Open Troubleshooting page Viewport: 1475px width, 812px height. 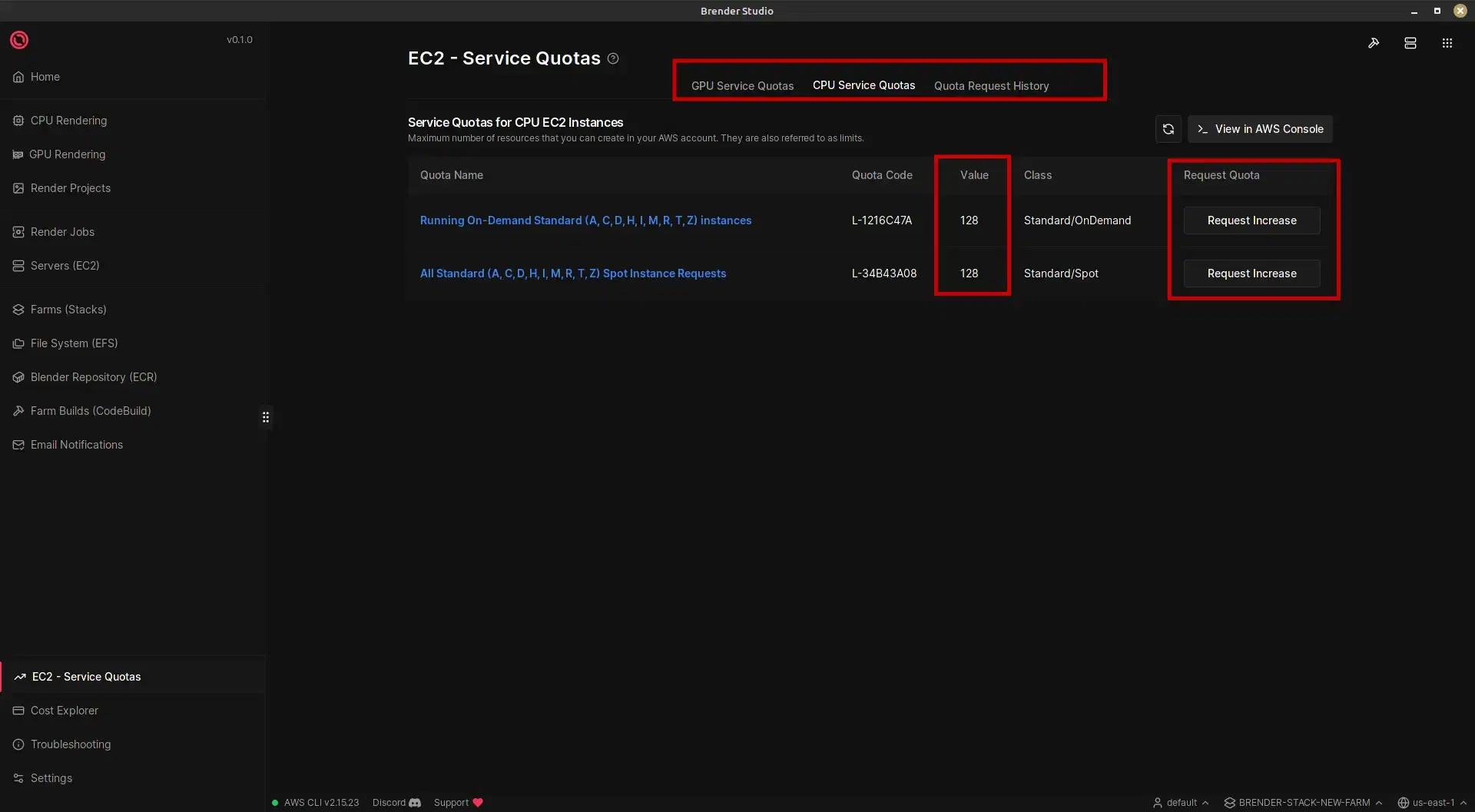[132, 744]
